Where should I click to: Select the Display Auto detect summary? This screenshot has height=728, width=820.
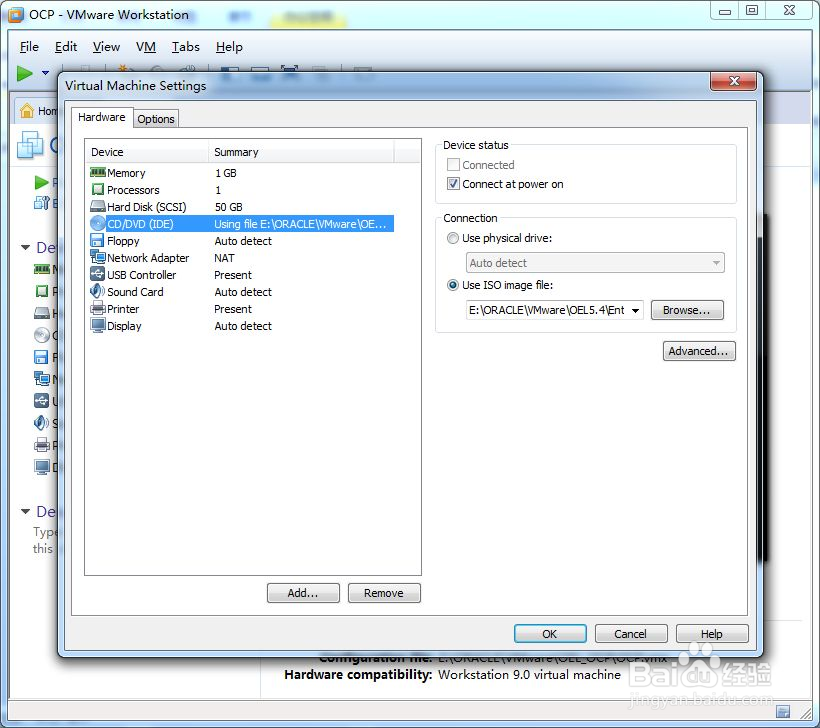tap(243, 325)
